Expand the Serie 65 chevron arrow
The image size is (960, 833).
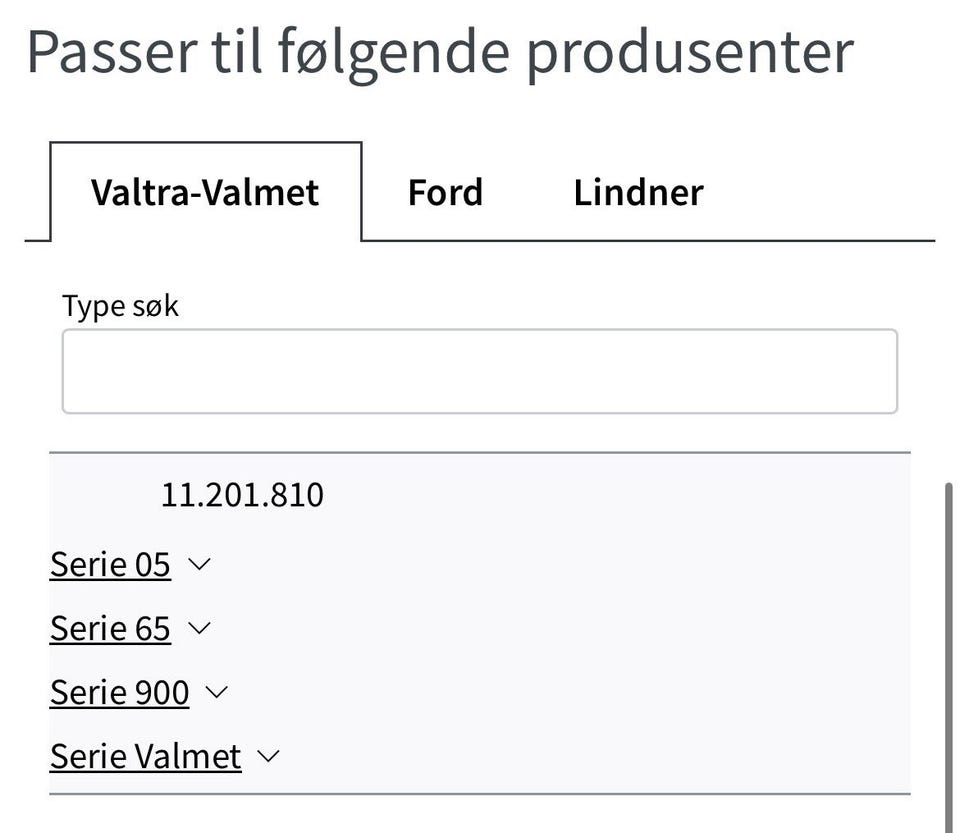point(199,628)
